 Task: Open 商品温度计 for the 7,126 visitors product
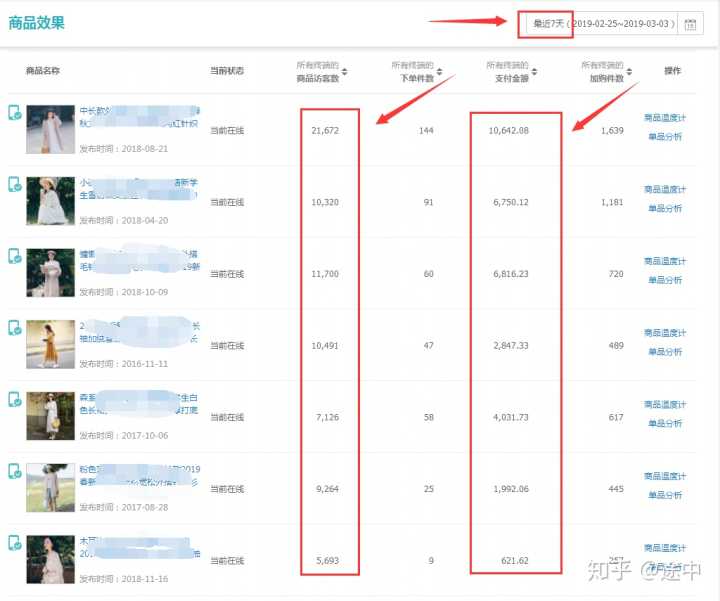tap(665, 404)
